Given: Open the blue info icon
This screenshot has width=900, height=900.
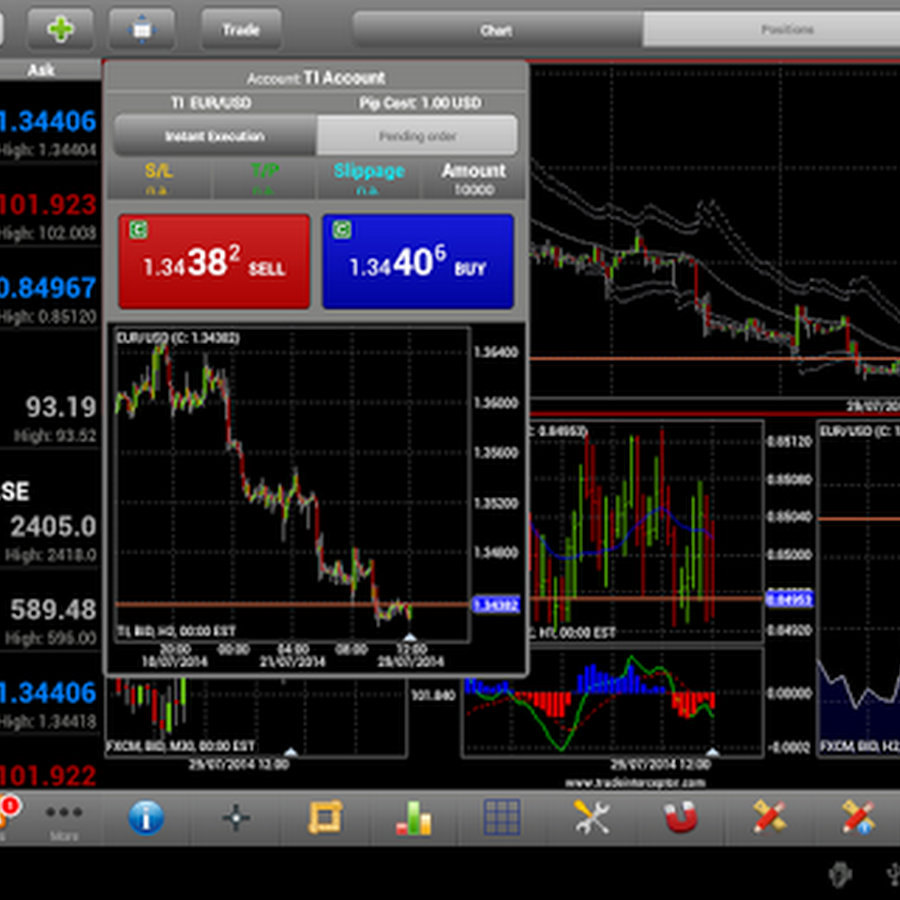Looking at the screenshot, I should pyautogui.click(x=146, y=817).
